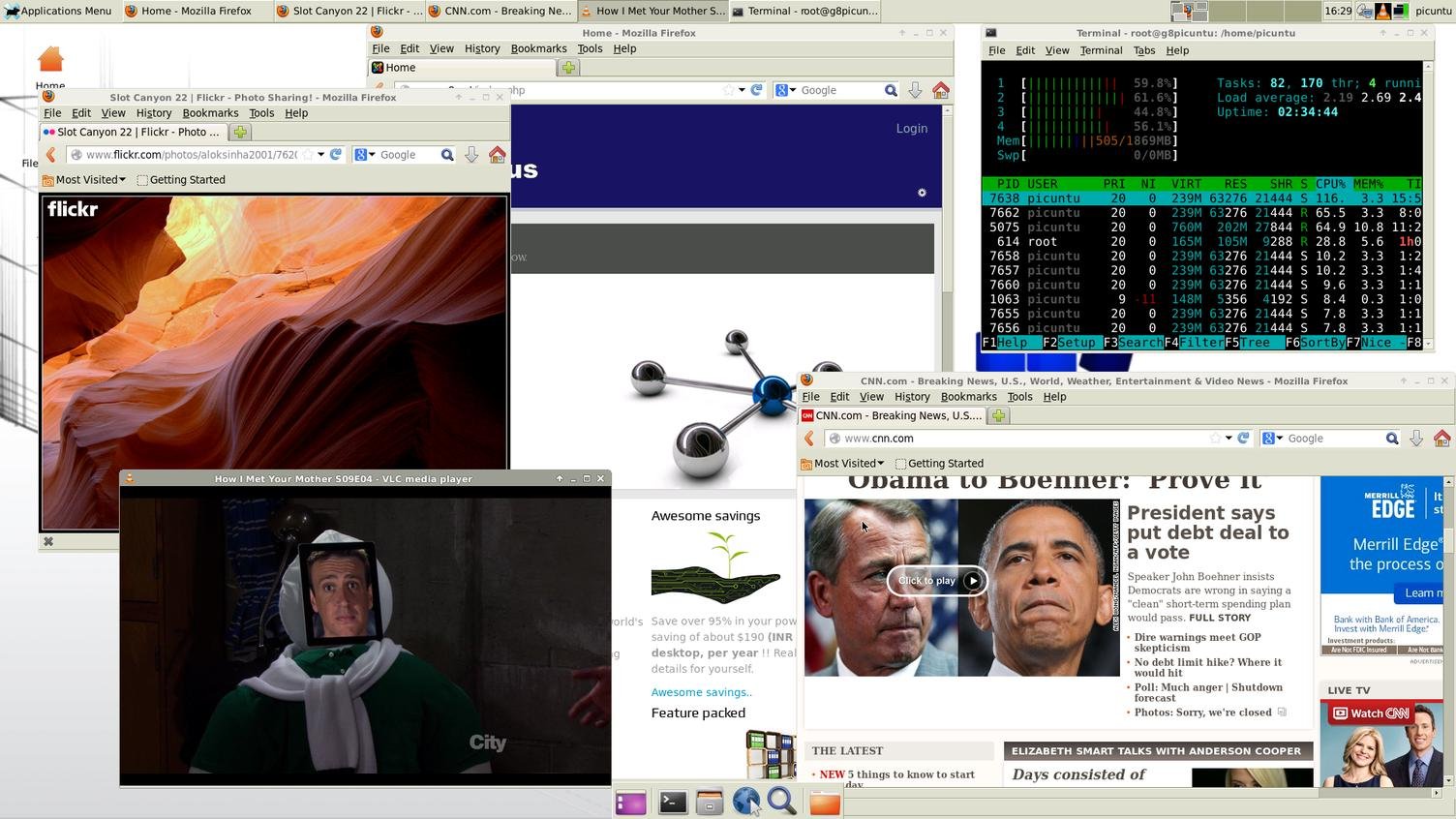
Task: Open new tab in the Home Firefox window
Action: click(568, 68)
